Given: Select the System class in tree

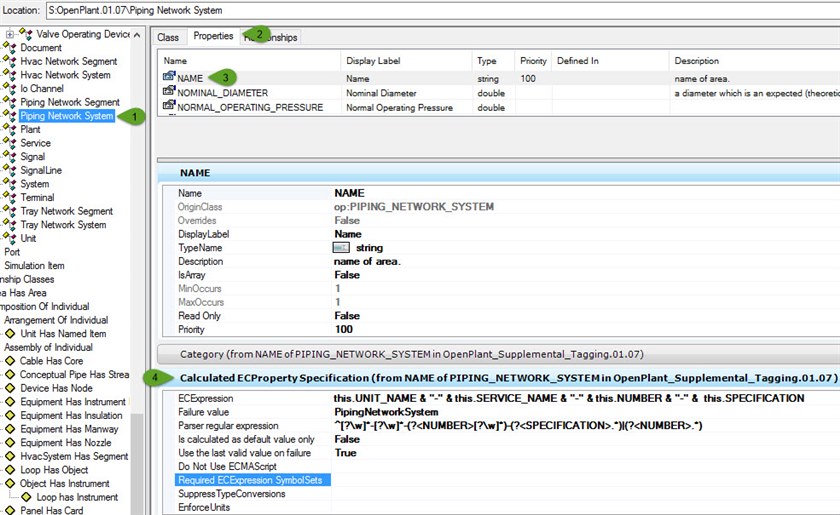Looking at the screenshot, I should point(35,184).
